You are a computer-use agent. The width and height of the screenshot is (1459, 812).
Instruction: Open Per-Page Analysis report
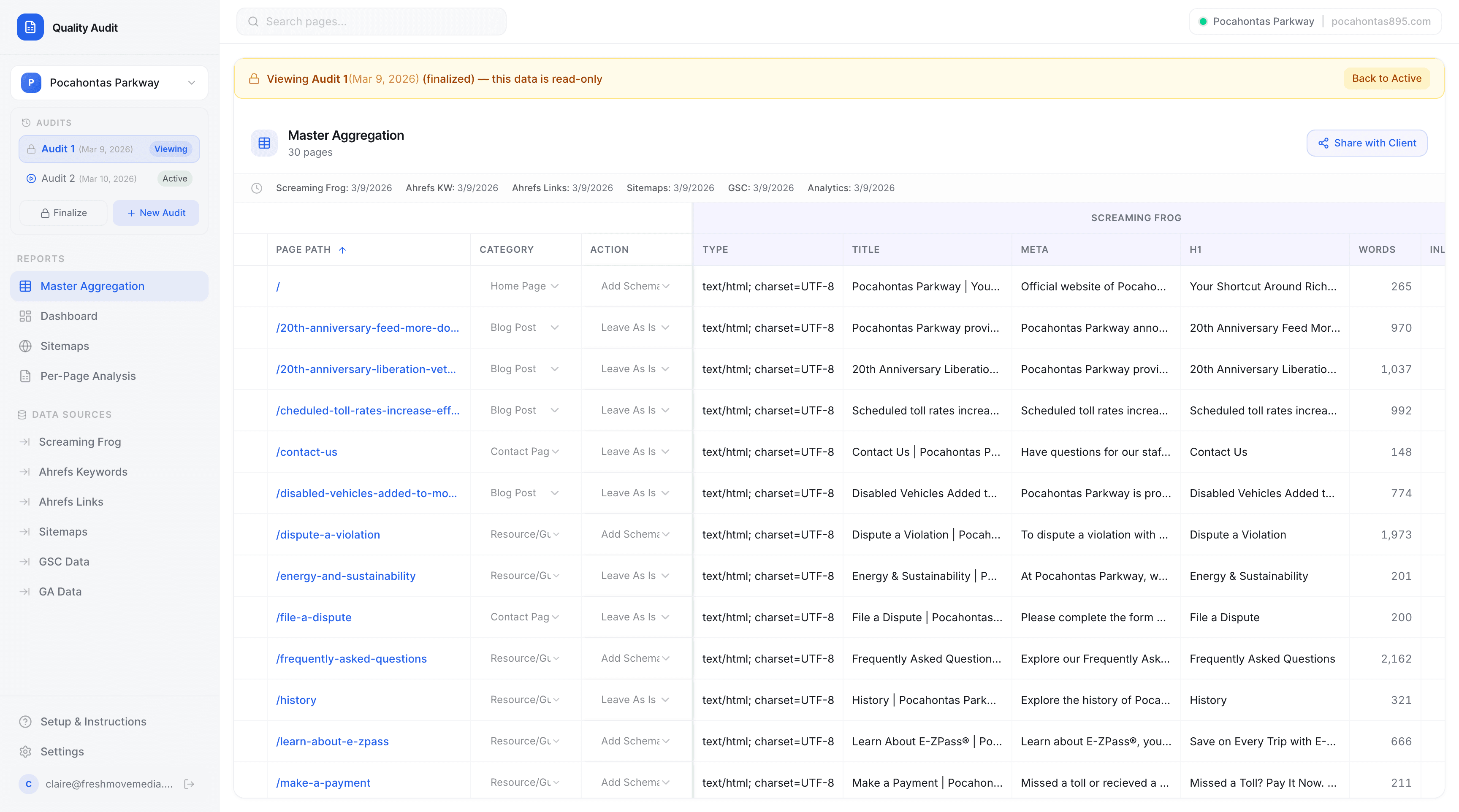[109, 376]
